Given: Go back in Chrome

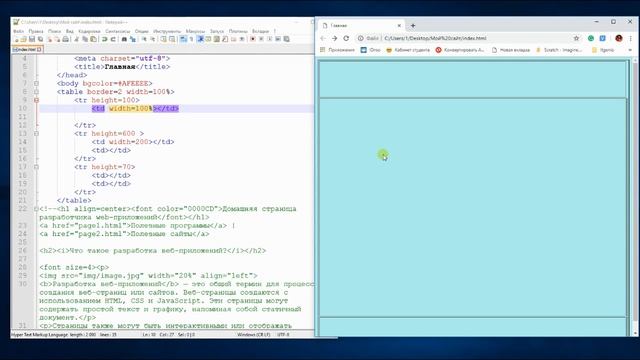Looking at the screenshot, I should click(x=323, y=38).
